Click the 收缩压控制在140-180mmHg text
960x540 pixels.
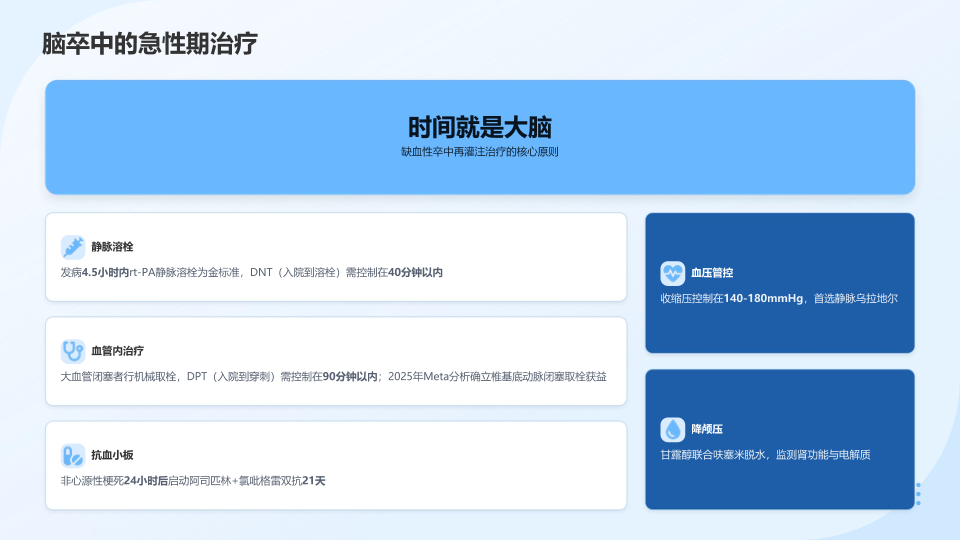pos(779,298)
